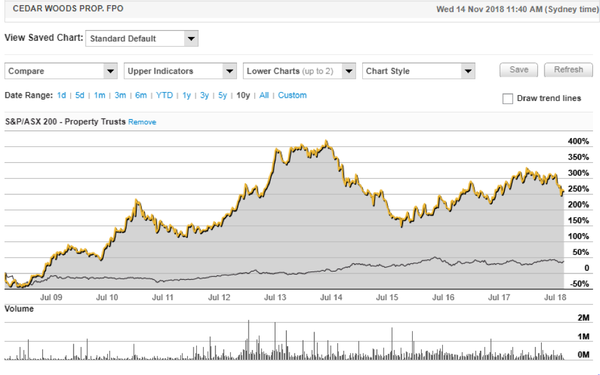Select the 5y date range

(222, 95)
